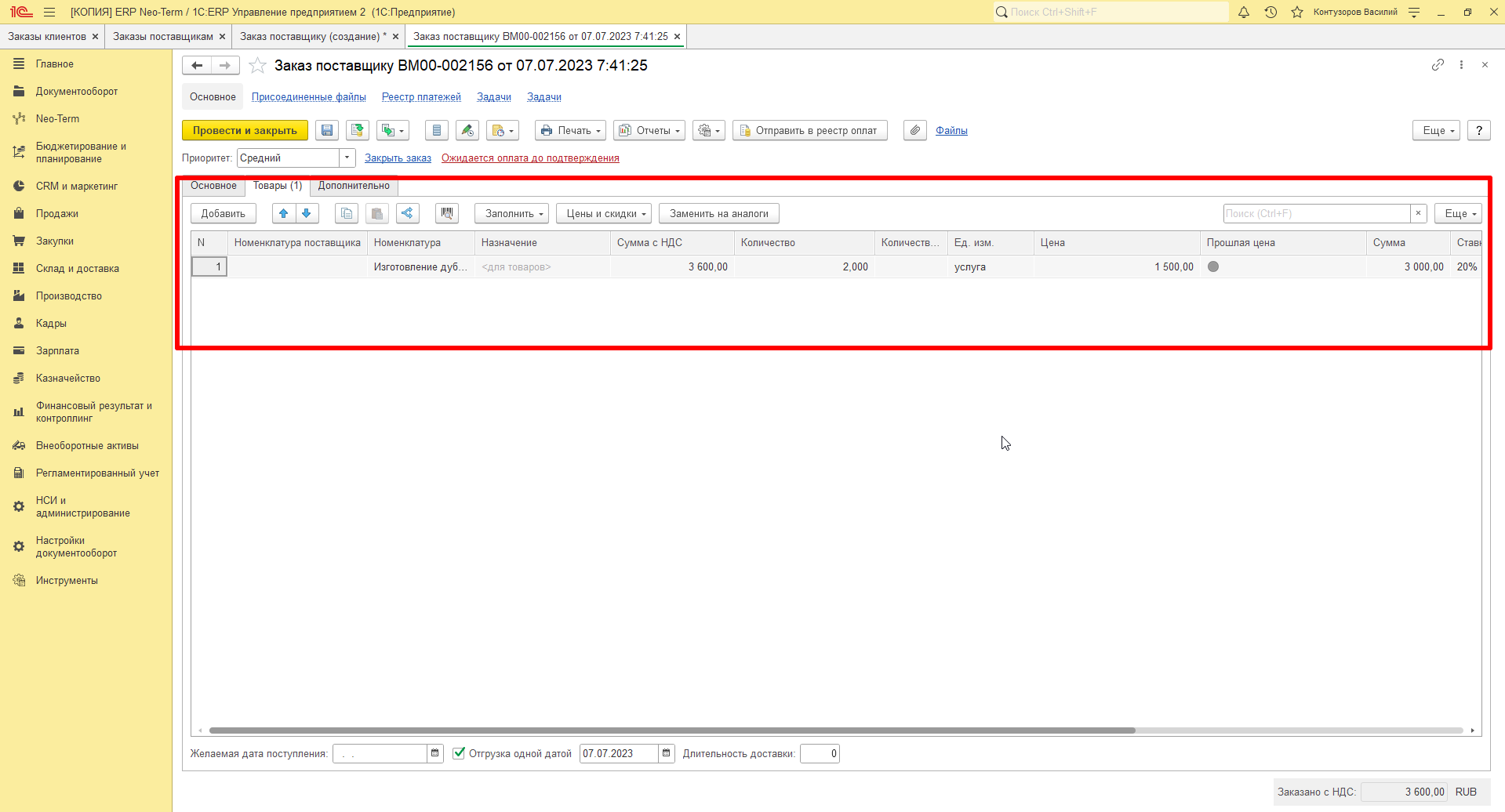Viewport: 1505px width, 812px height.
Task: Open the main hamburger menu
Action: click(49, 12)
